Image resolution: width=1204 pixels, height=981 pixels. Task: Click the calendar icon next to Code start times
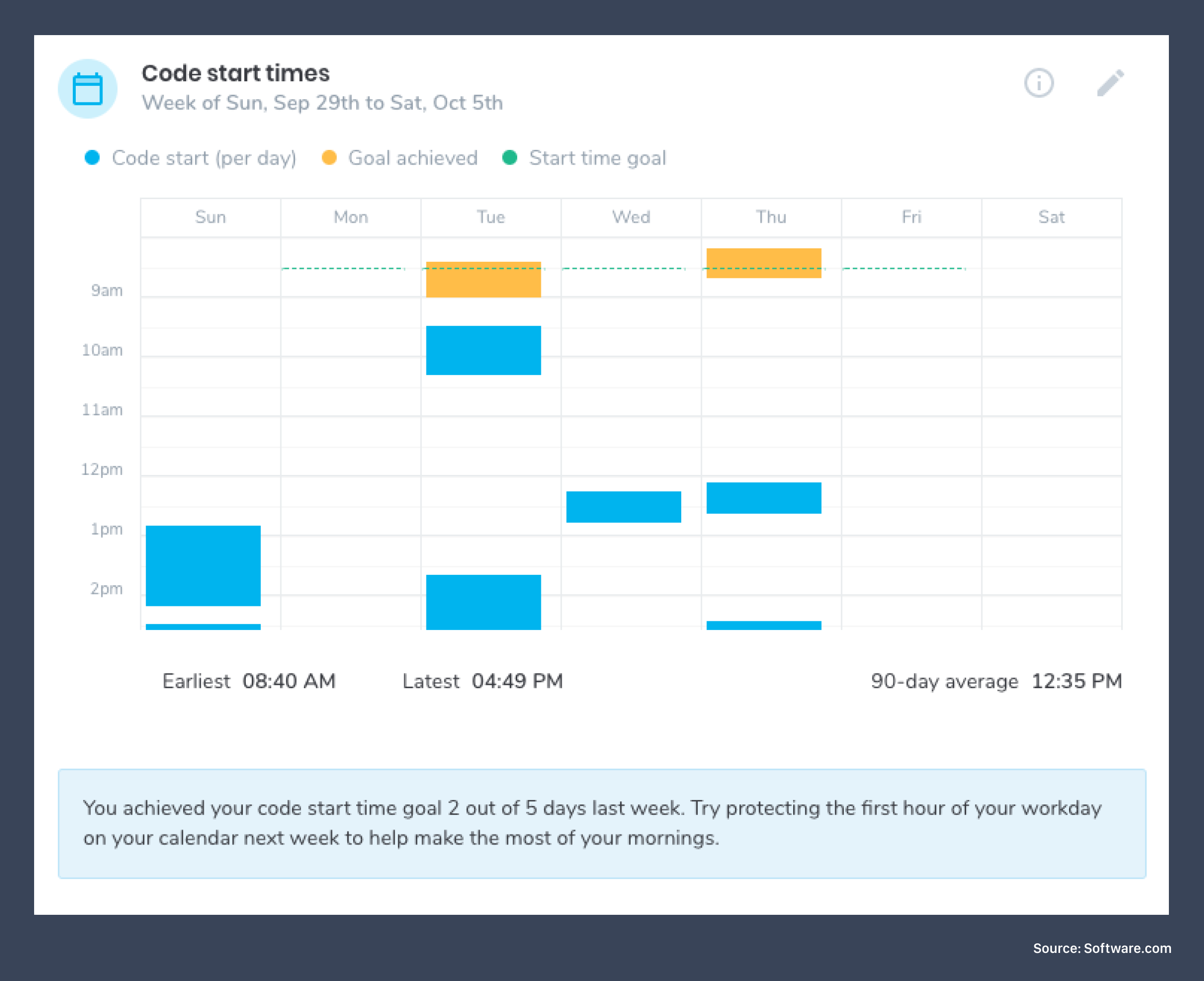(88, 88)
